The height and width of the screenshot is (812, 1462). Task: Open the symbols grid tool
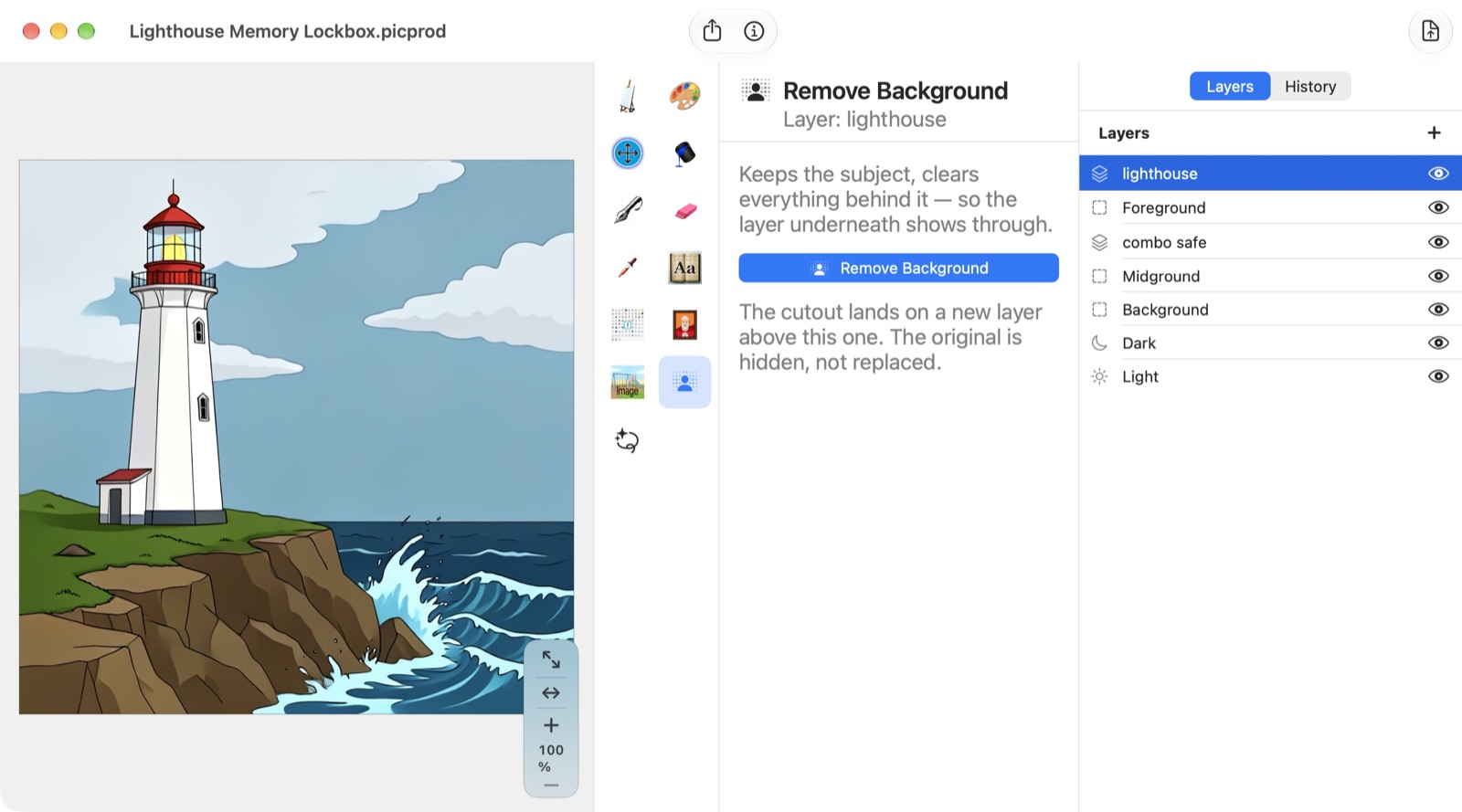(628, 324)
